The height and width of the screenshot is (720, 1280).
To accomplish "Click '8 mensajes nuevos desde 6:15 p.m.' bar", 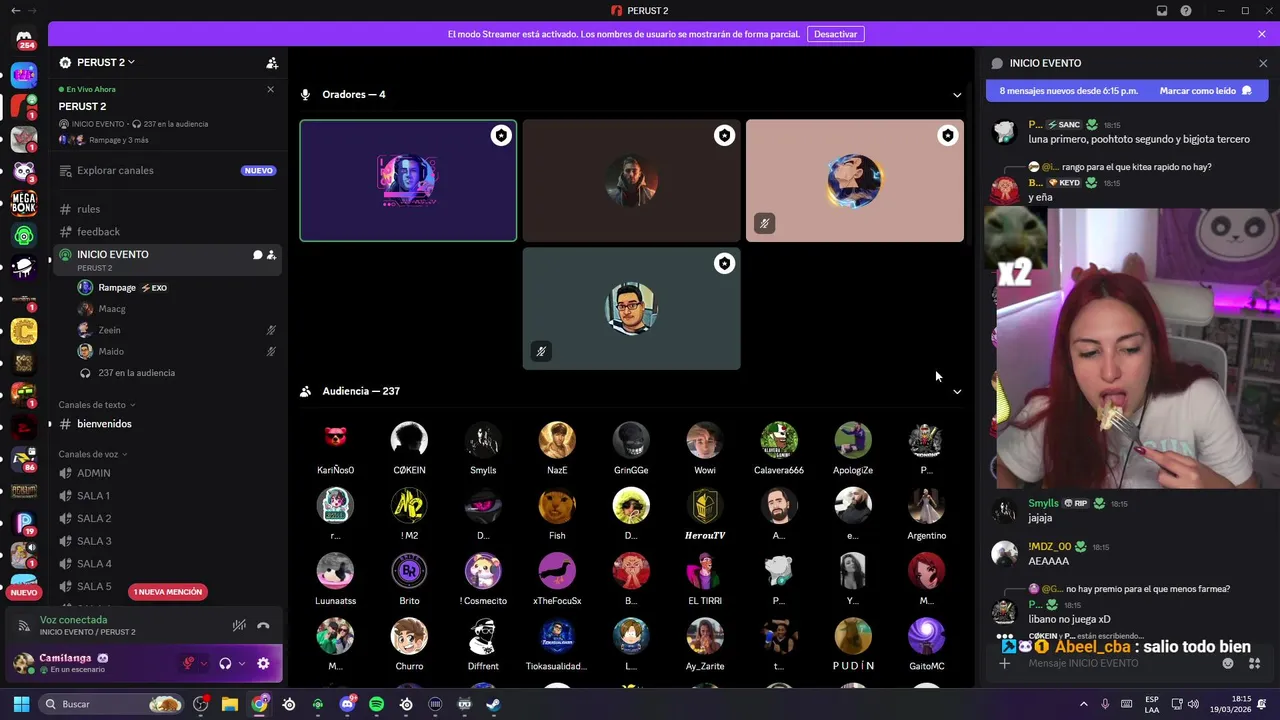I will click(1068, 91).
